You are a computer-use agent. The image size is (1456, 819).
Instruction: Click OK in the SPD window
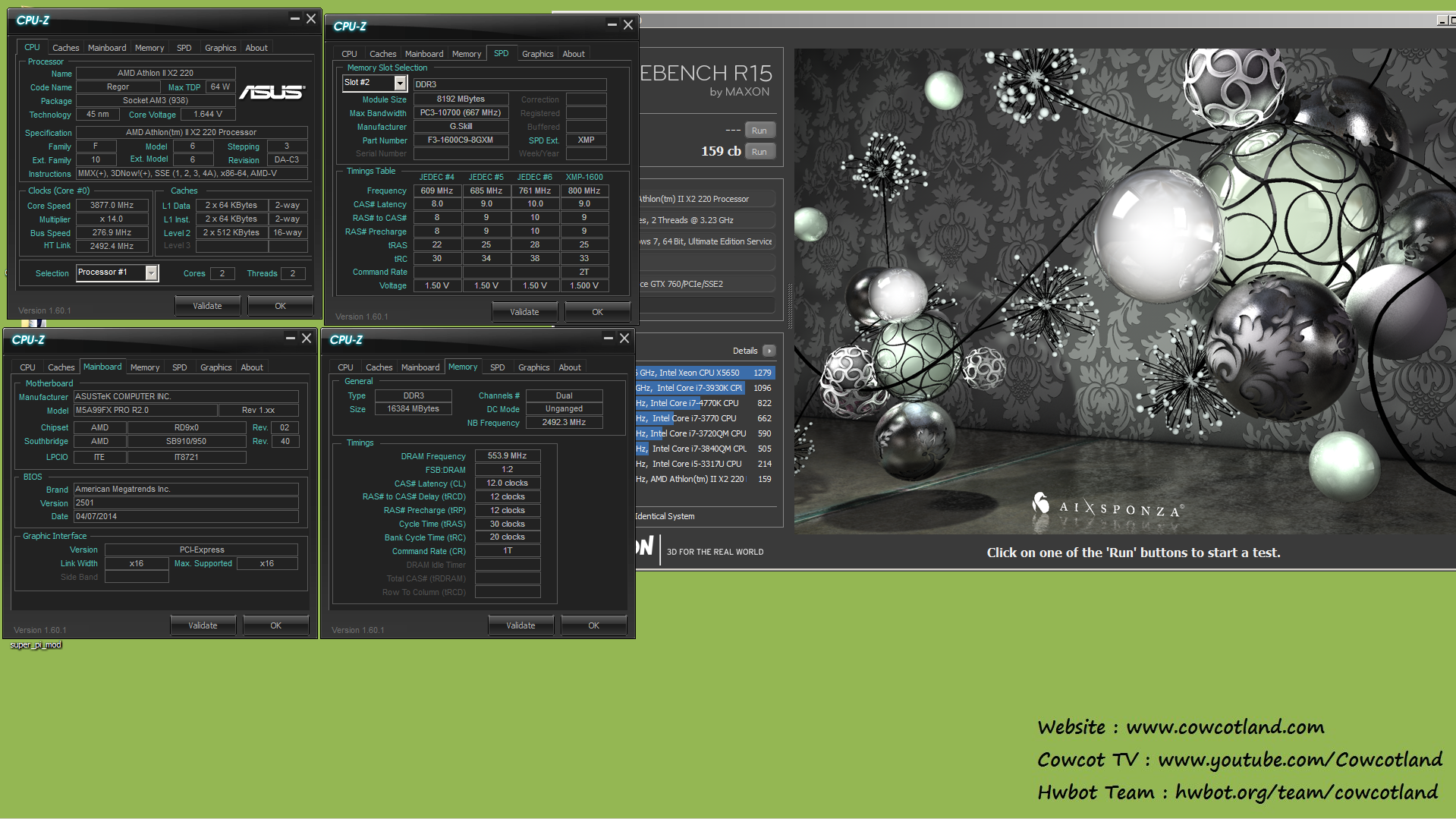point(598,312)
